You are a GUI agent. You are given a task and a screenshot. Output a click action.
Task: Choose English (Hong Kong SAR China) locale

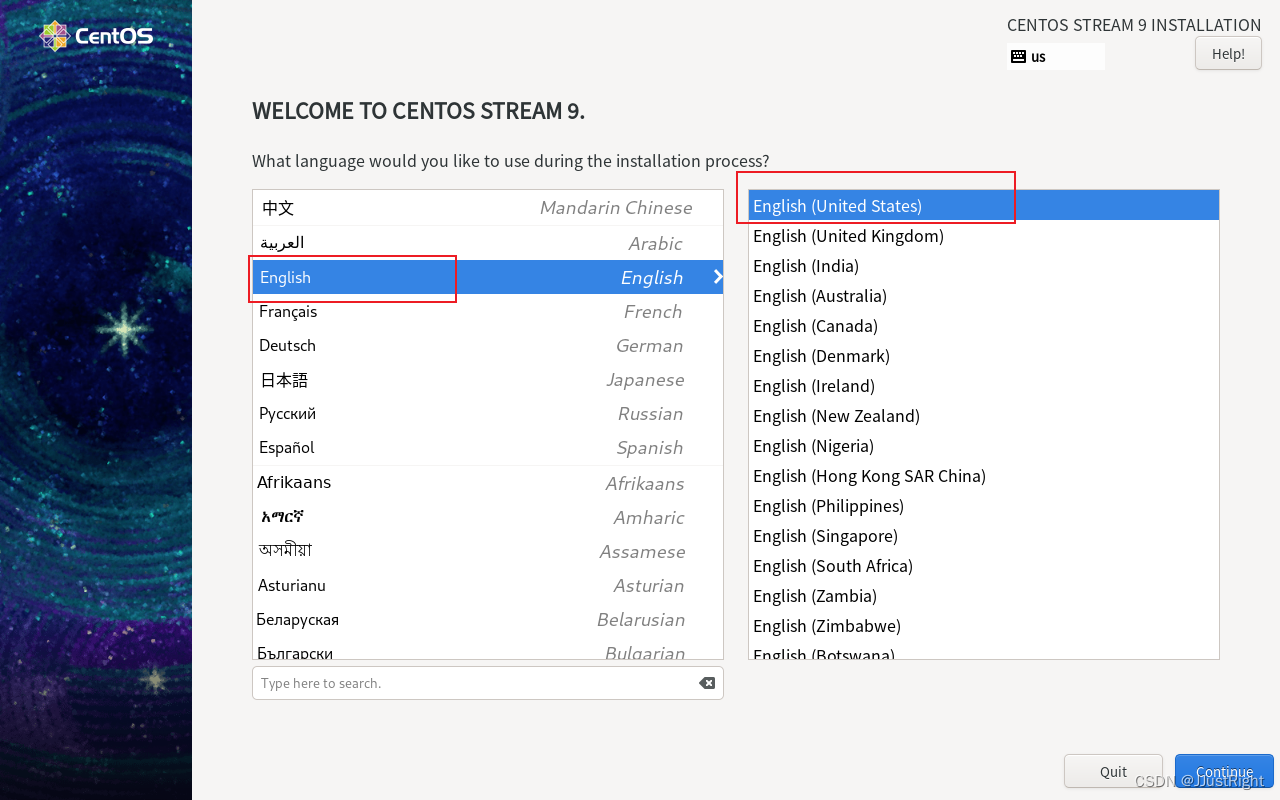click(x=984, y=475)
